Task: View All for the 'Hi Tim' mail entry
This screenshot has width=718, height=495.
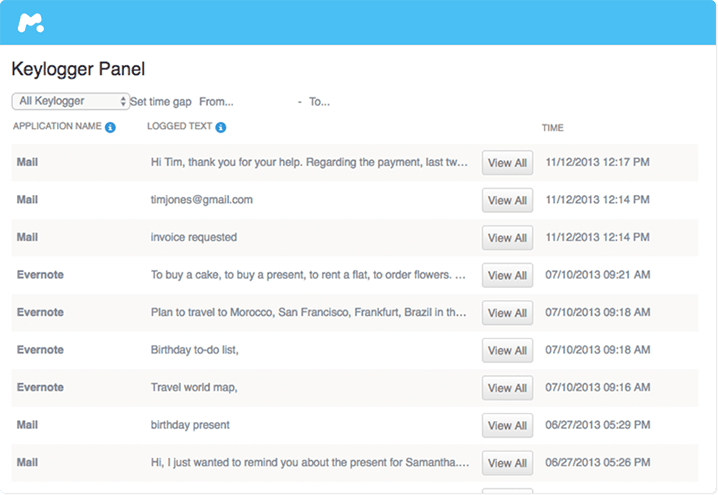Action: point(507,163)
